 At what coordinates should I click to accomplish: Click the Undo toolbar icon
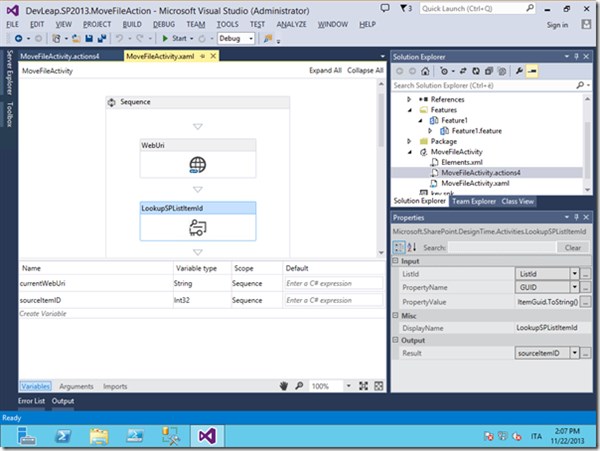pyautogui.click(x=119, y=38)
